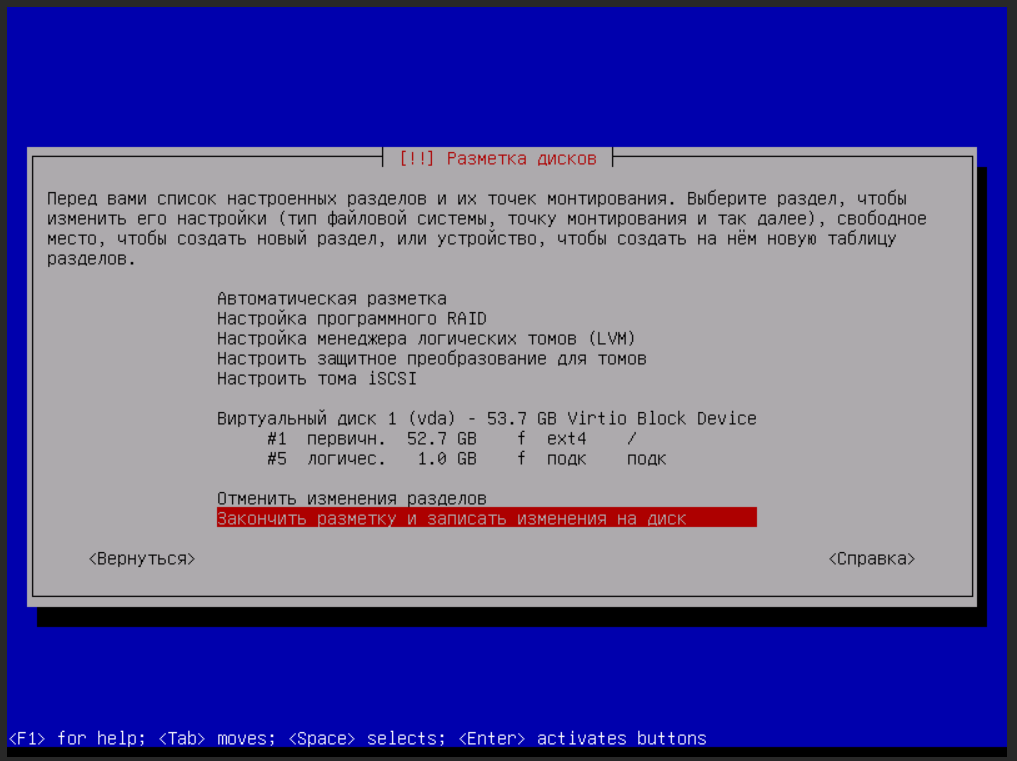Click the / mount point of partition #1
This screenshot has width=1017, height=761.
pyautogui.click(x=631, y=439)
